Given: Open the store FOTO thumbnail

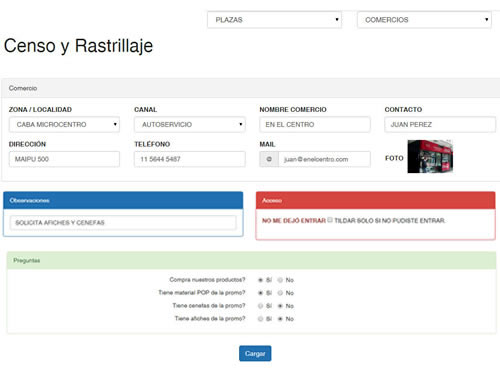Looking at the screenshot, I should 430,157.
